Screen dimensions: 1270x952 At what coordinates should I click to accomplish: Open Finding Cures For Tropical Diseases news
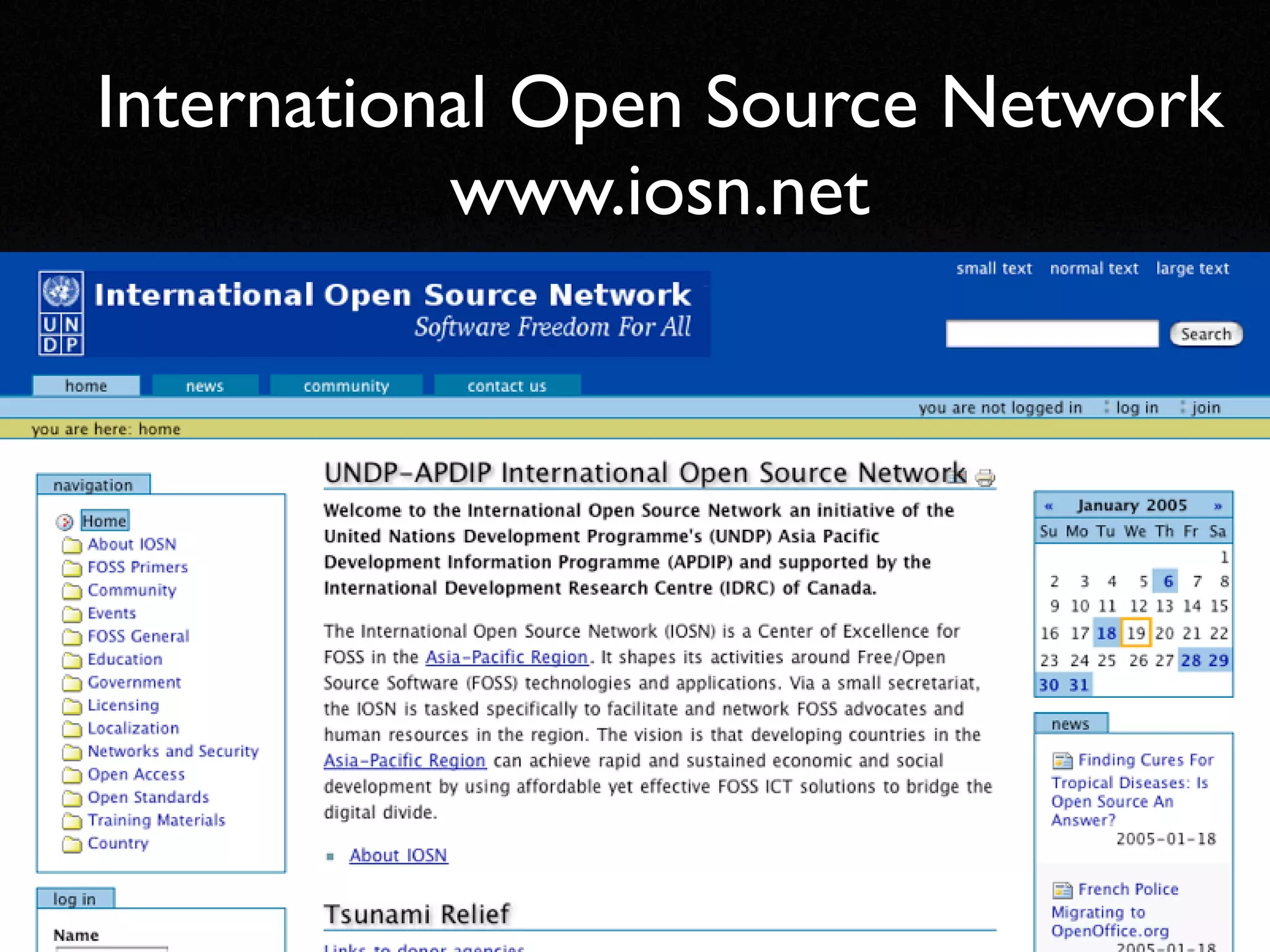point(1132,790)
